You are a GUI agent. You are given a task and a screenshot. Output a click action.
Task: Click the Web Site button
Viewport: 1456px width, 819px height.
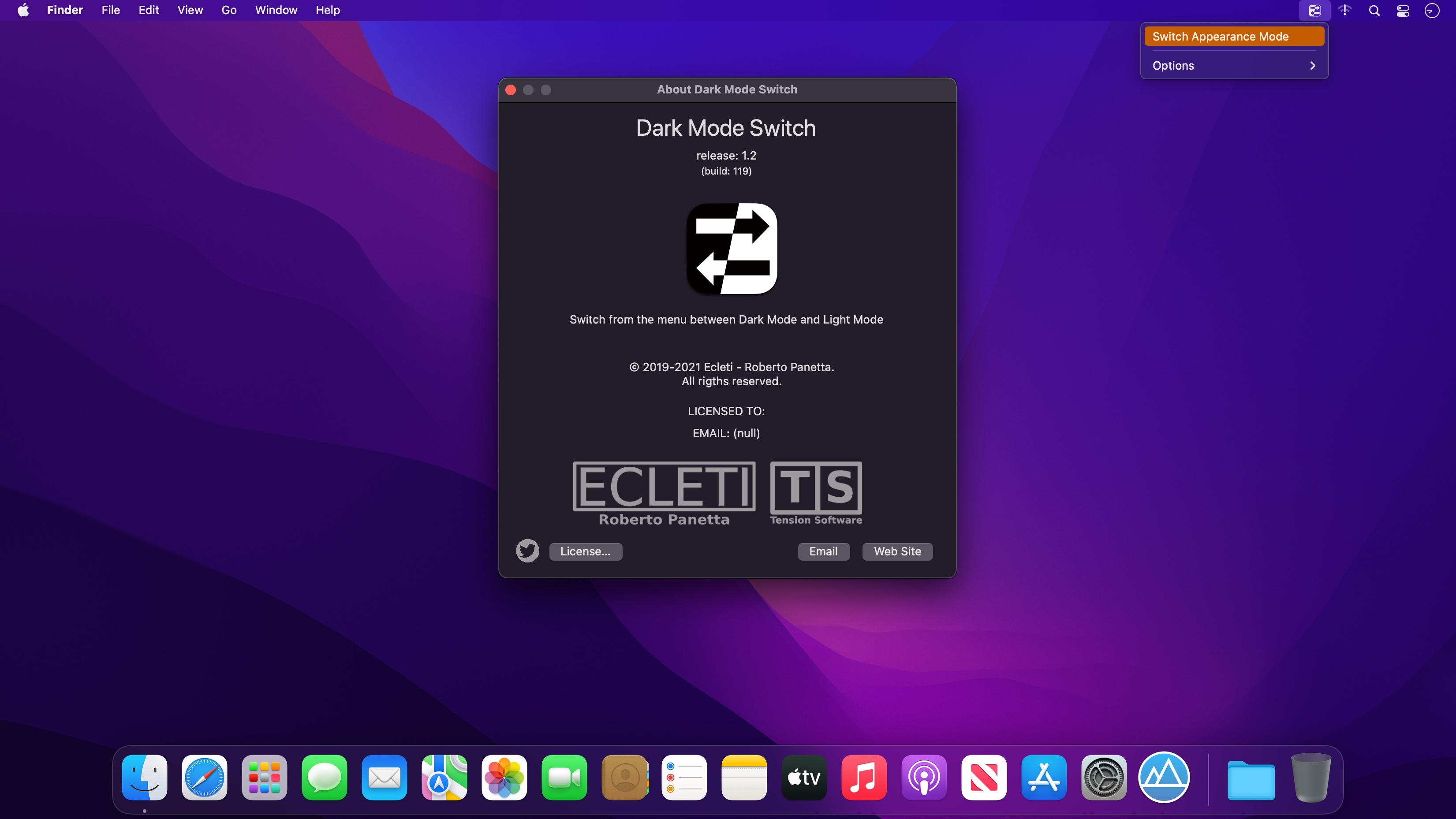898,551
